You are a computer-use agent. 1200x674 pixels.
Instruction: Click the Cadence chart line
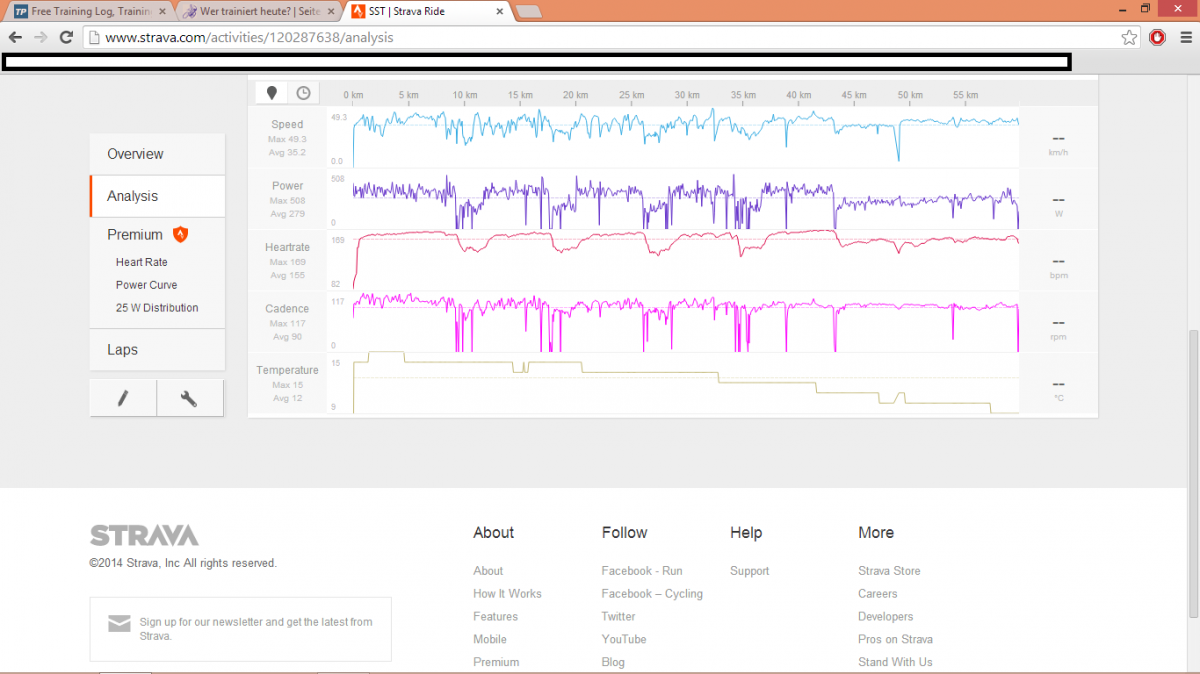point(686,322)
